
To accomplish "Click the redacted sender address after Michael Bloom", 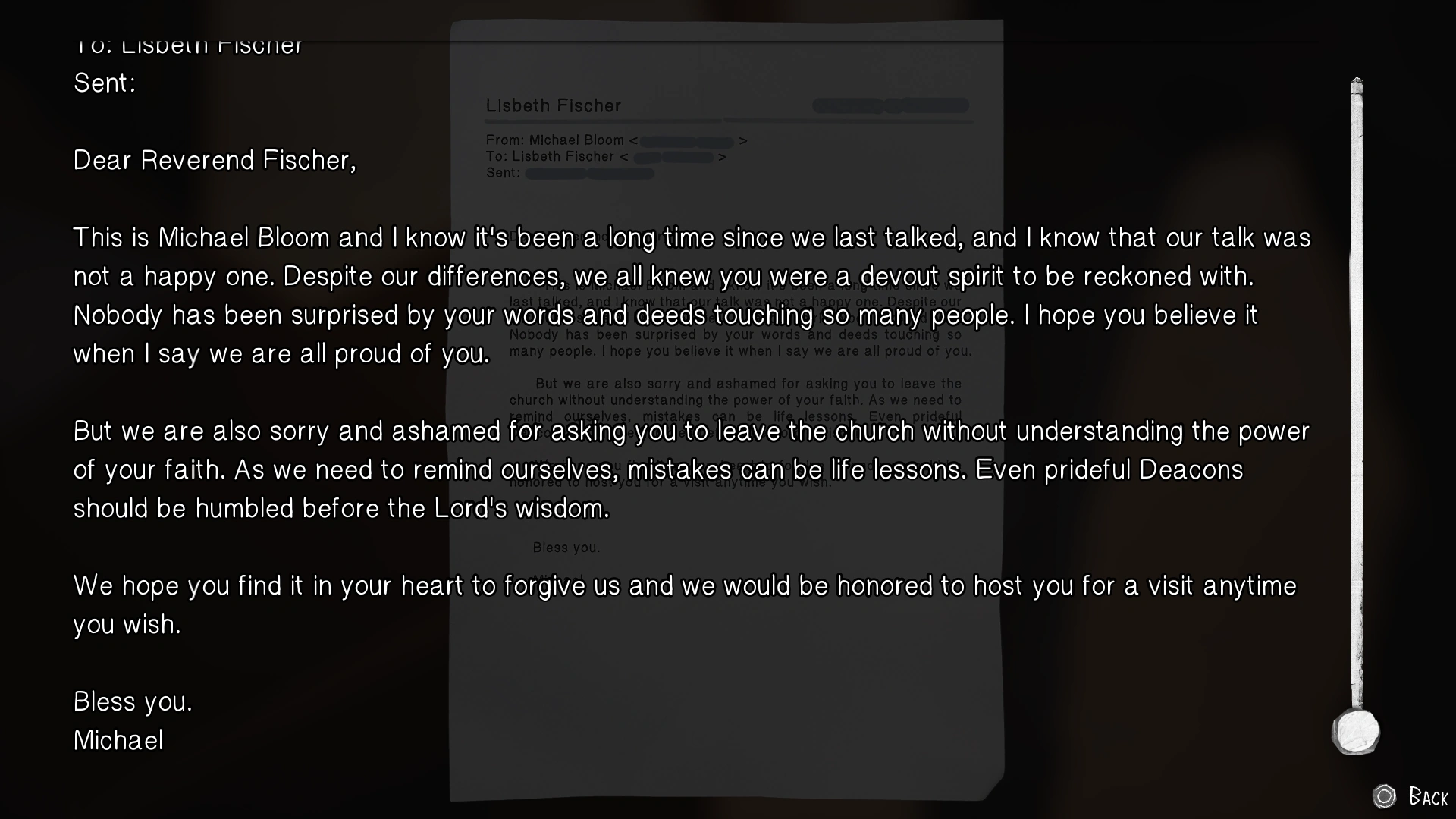I will (687, 141).
